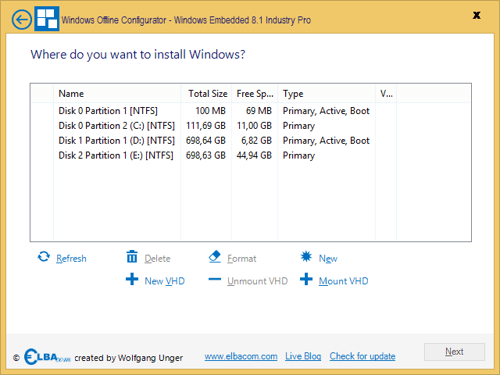Viewport: 500px width, 375px height.
Task: Close the Windows Offline Configurator window
Action: point(477,15)
